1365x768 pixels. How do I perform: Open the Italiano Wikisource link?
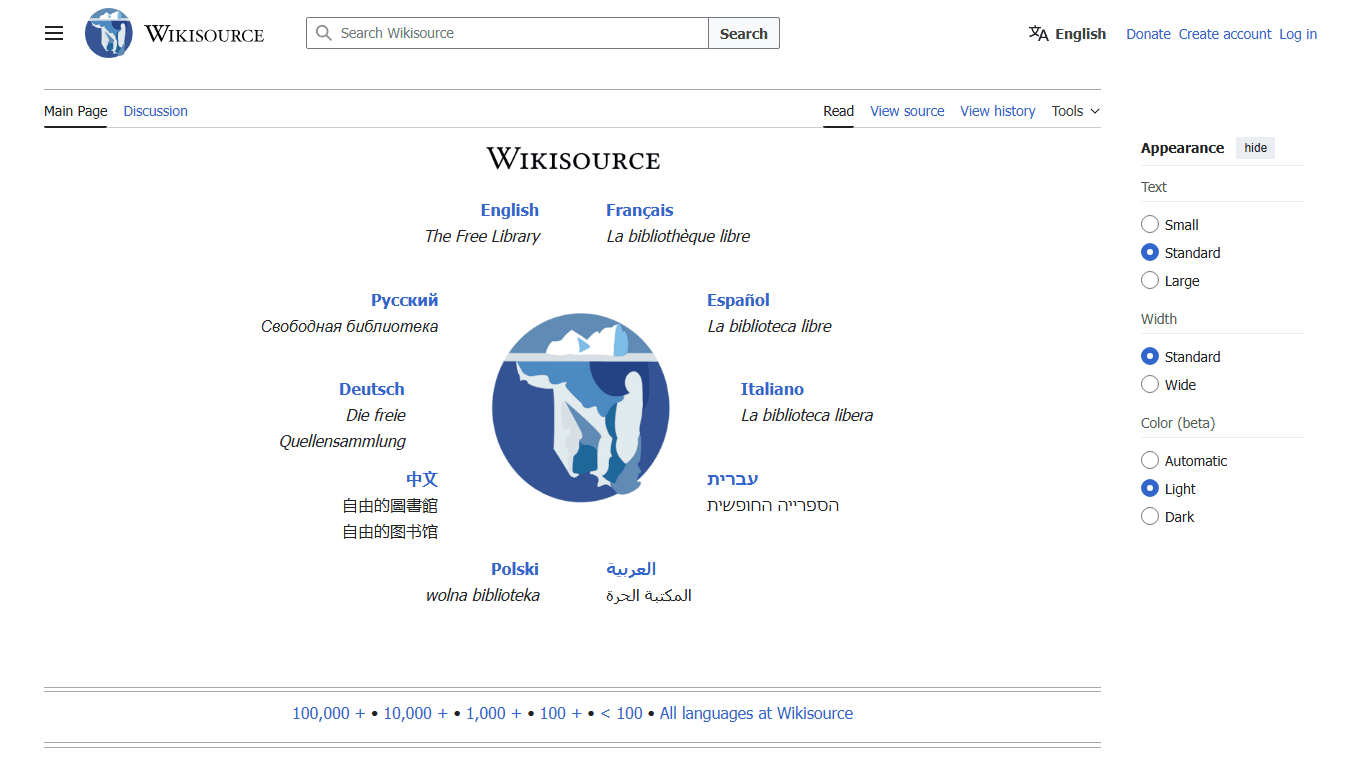click(772, 389)
